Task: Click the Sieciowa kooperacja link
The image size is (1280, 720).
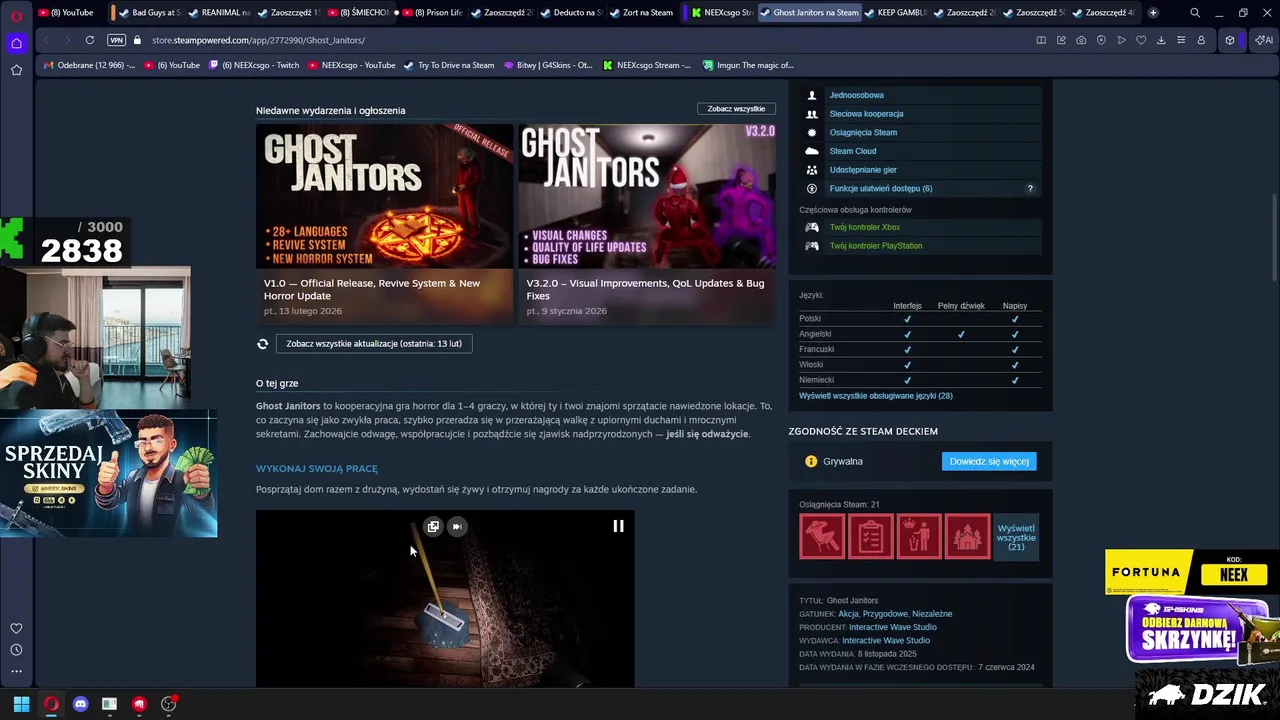Action: click(866, 114)
